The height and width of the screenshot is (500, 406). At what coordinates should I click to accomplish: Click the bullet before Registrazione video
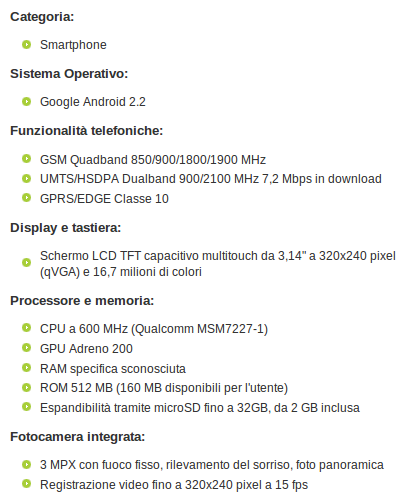pos(26,484)
